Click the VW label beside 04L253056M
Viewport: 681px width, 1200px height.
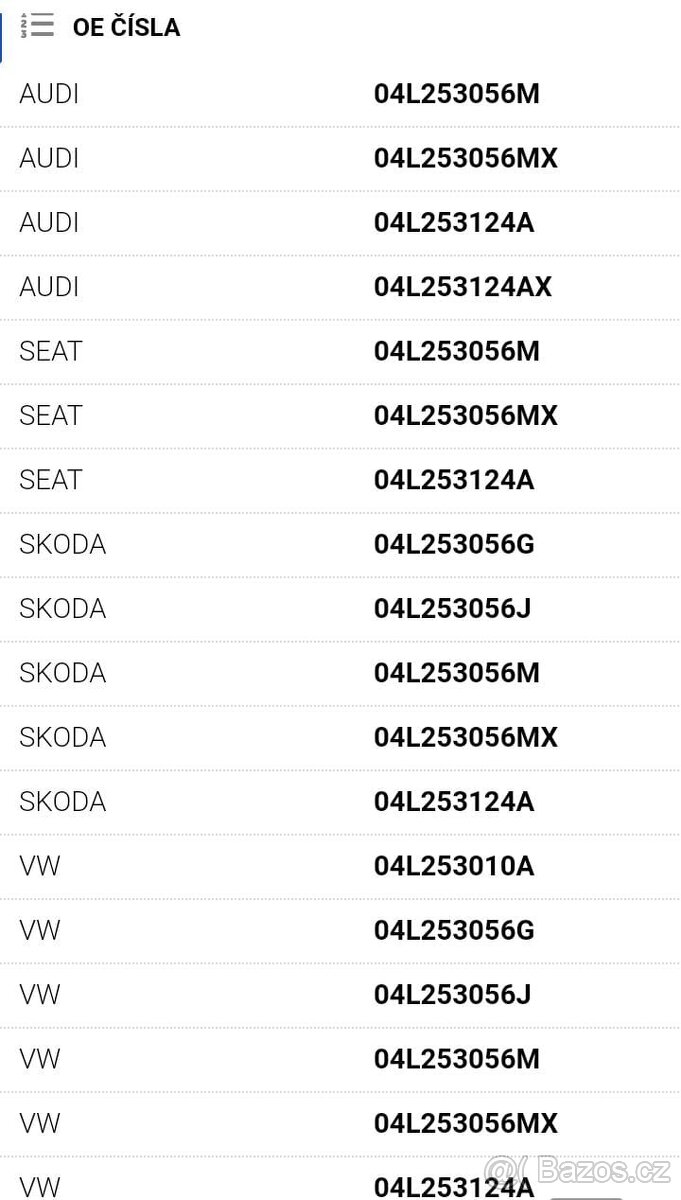(x=40, y=1058)
